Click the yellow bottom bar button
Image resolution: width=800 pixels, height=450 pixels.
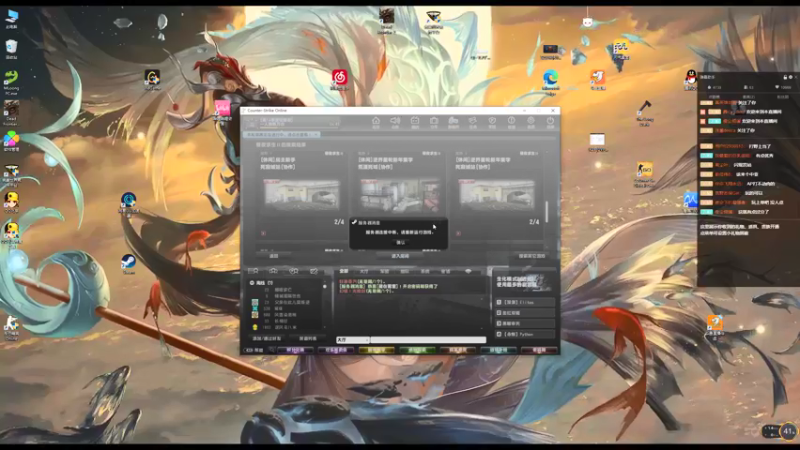tap(377, 351)
